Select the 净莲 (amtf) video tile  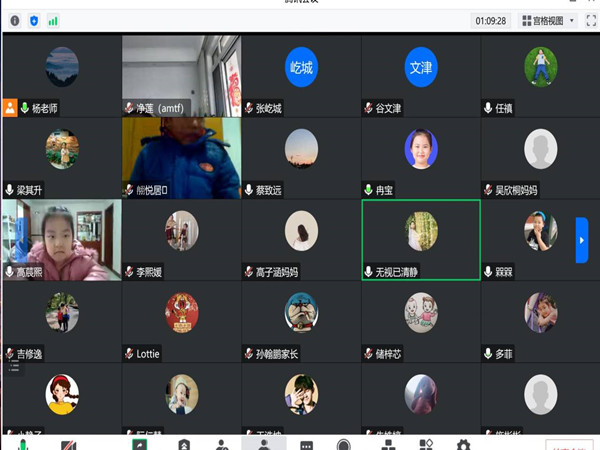pyautogui.click(x=181, y=76)
